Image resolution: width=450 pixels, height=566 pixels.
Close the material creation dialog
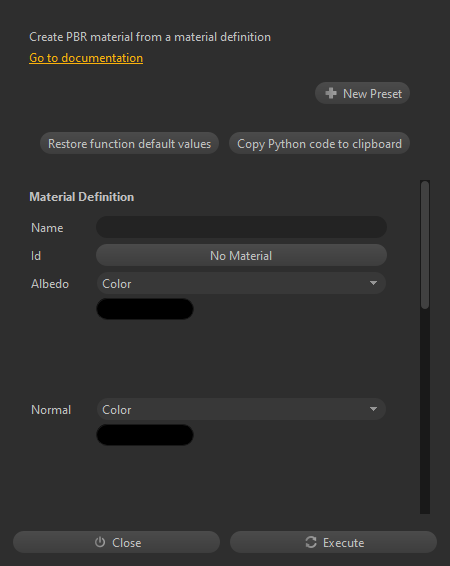(117, 542)
